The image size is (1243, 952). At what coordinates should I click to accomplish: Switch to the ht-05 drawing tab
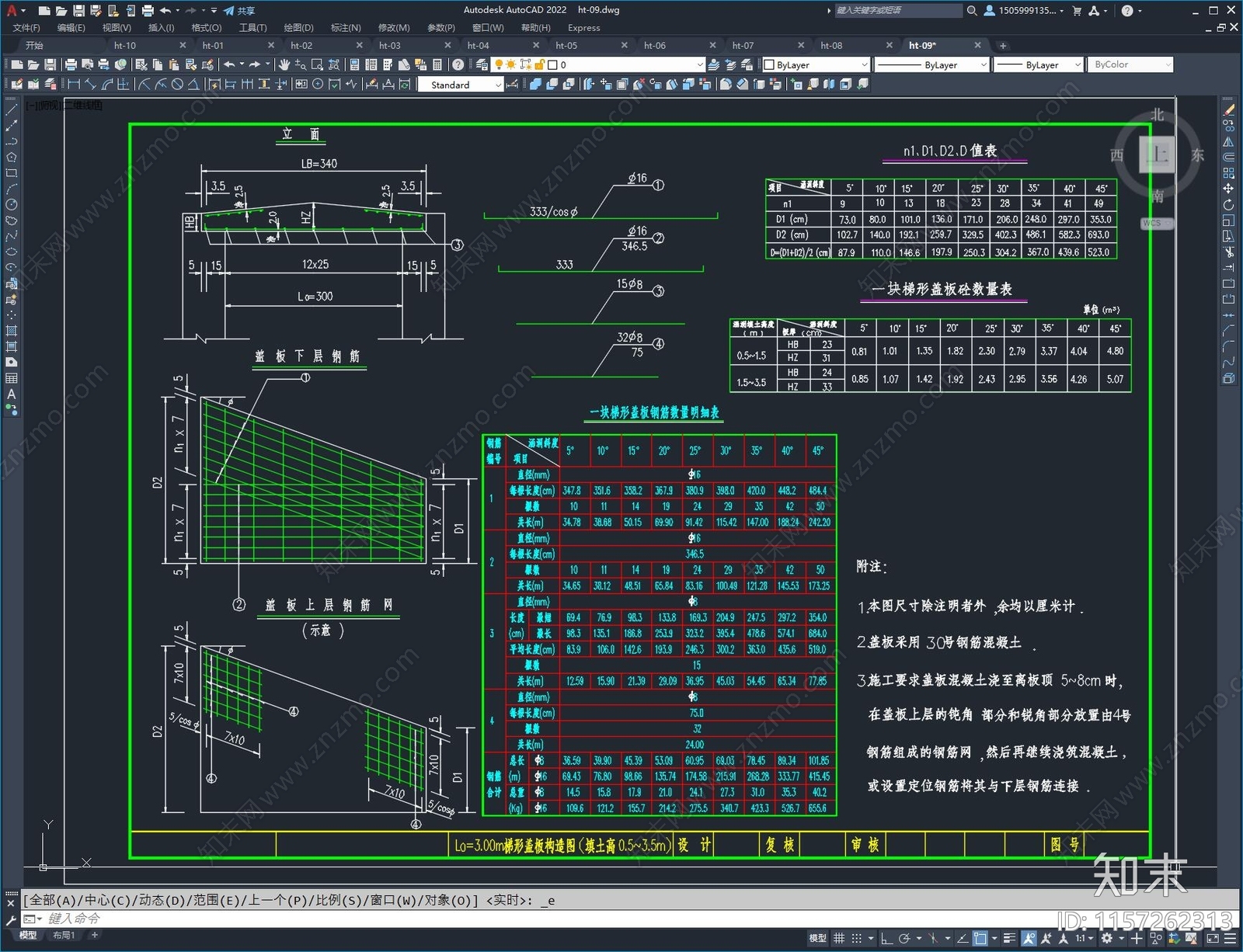tap(566, 46)
